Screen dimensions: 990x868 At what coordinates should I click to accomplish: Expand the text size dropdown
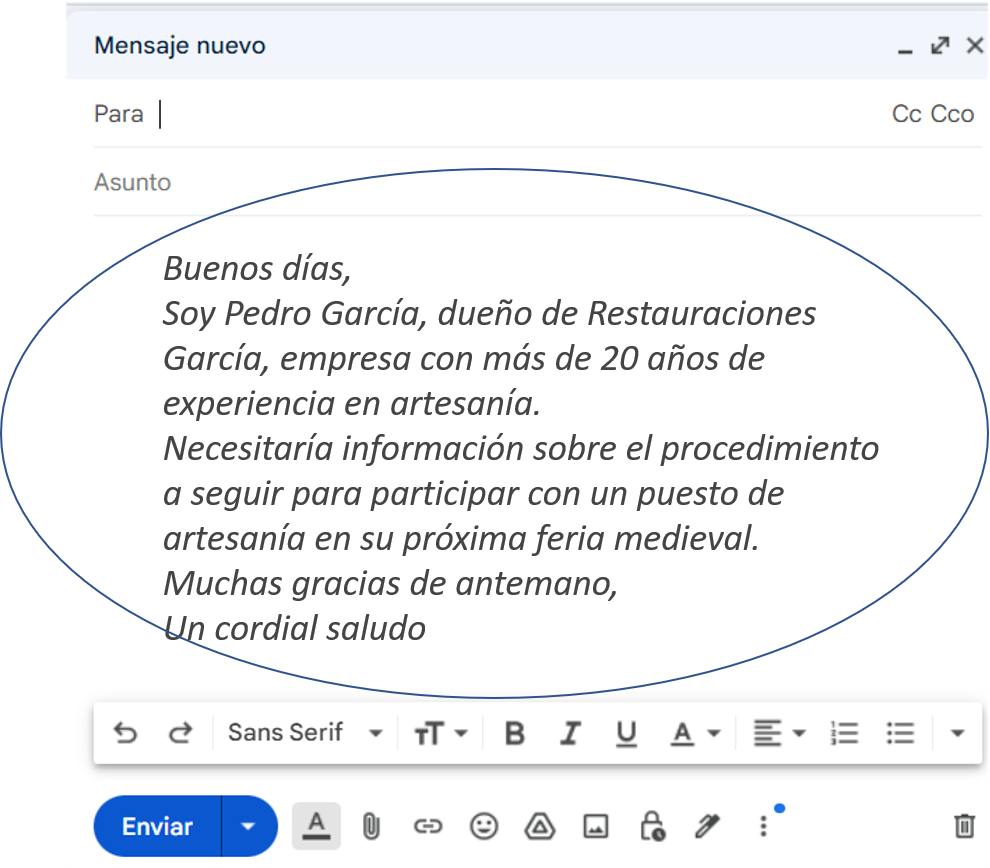click(441, 734)
